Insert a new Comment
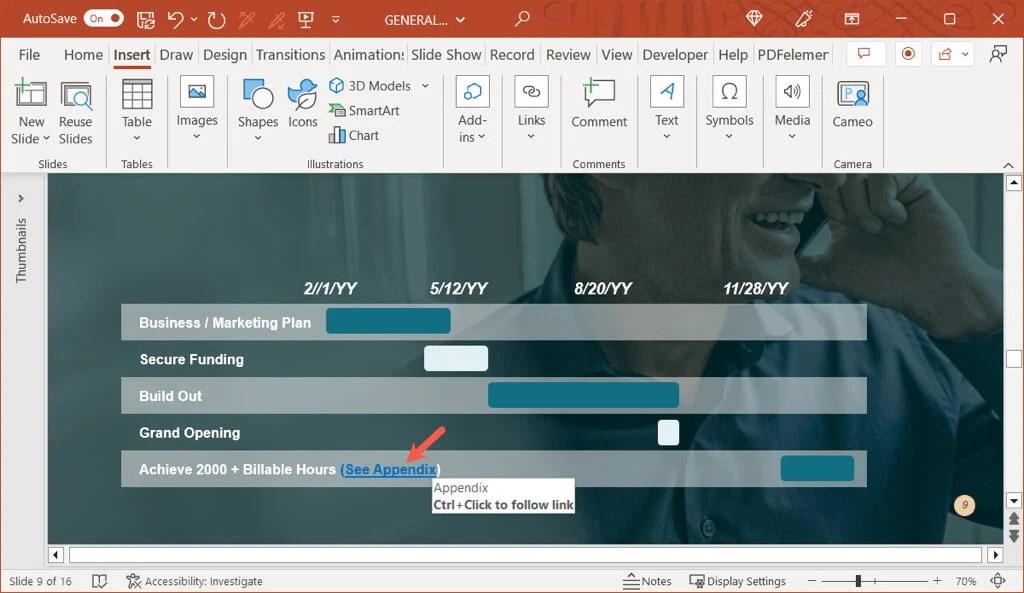The width and height of the screenshot is (1024, 593). pos(598,110)
